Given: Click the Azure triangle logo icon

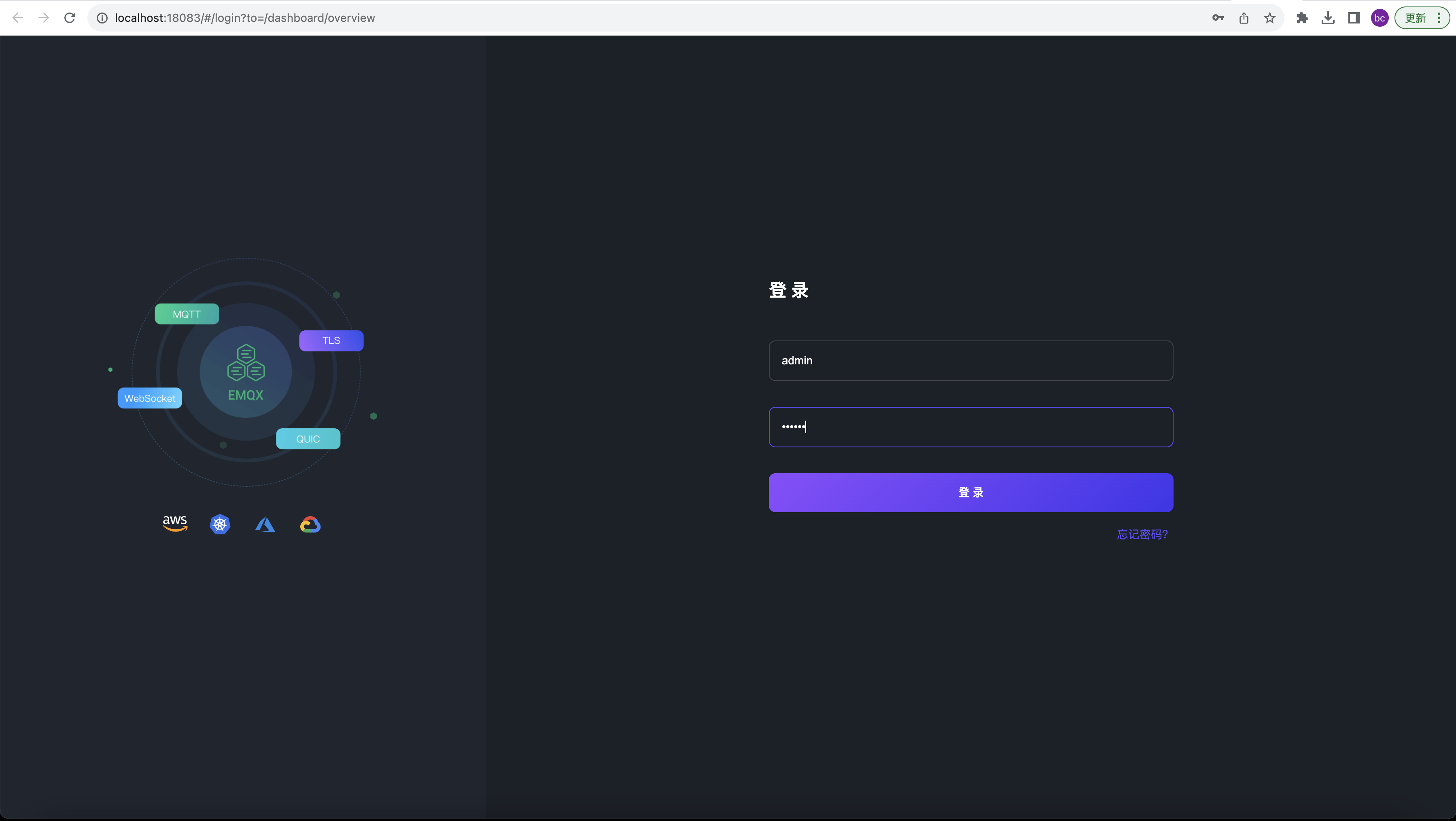Looking at the screenshot, I should [x=265, y=524].
